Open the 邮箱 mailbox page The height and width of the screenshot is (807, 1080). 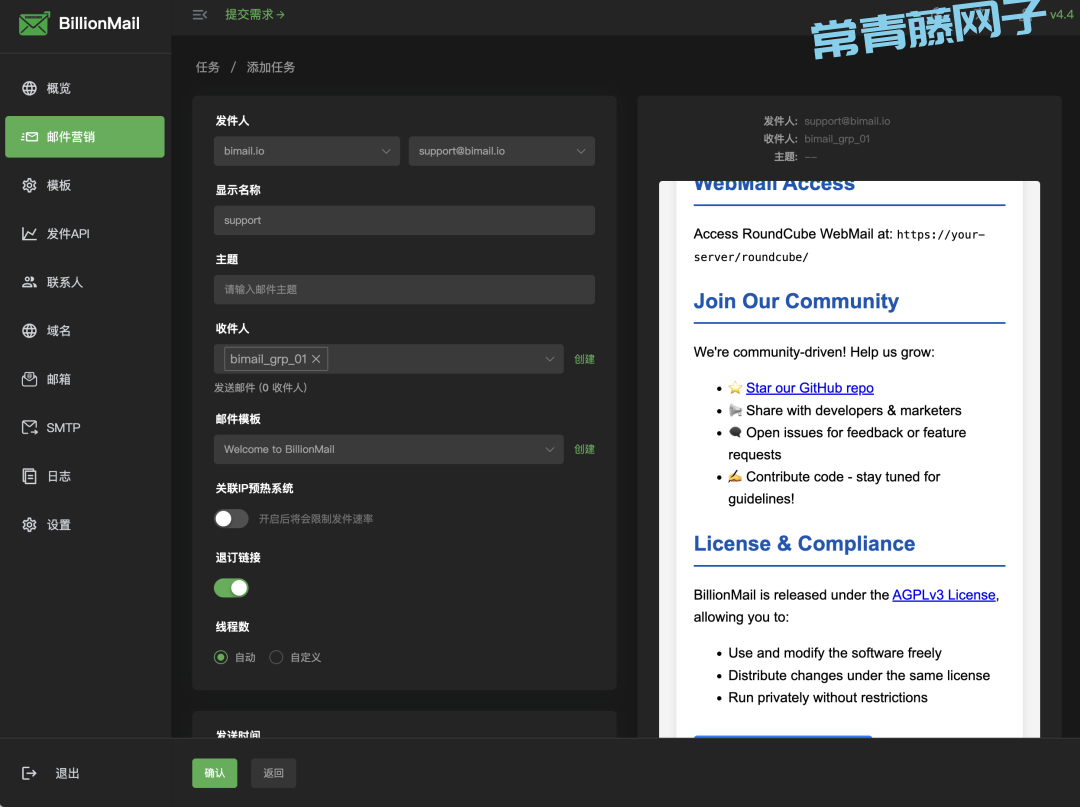85,379
